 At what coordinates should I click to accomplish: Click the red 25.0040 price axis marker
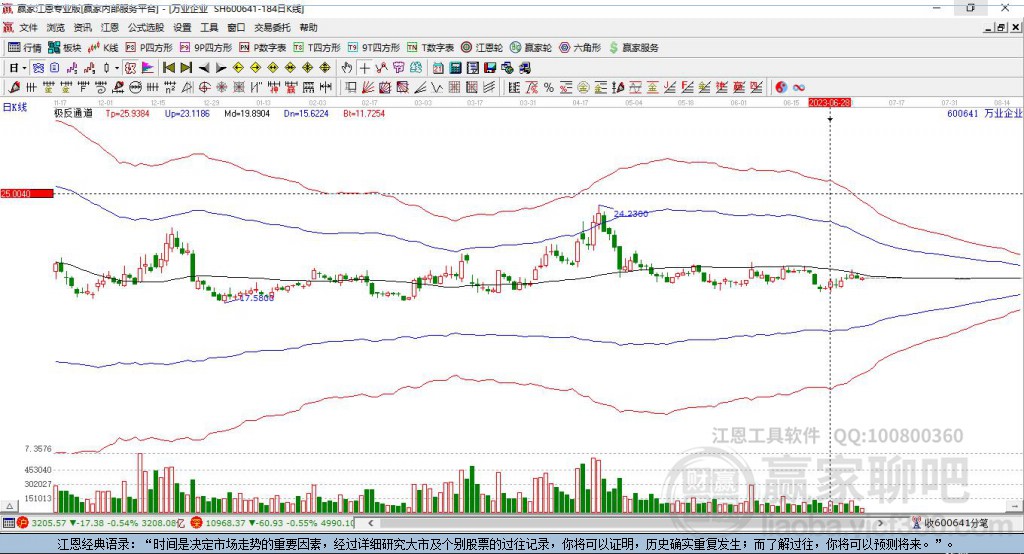pos(27,193)
